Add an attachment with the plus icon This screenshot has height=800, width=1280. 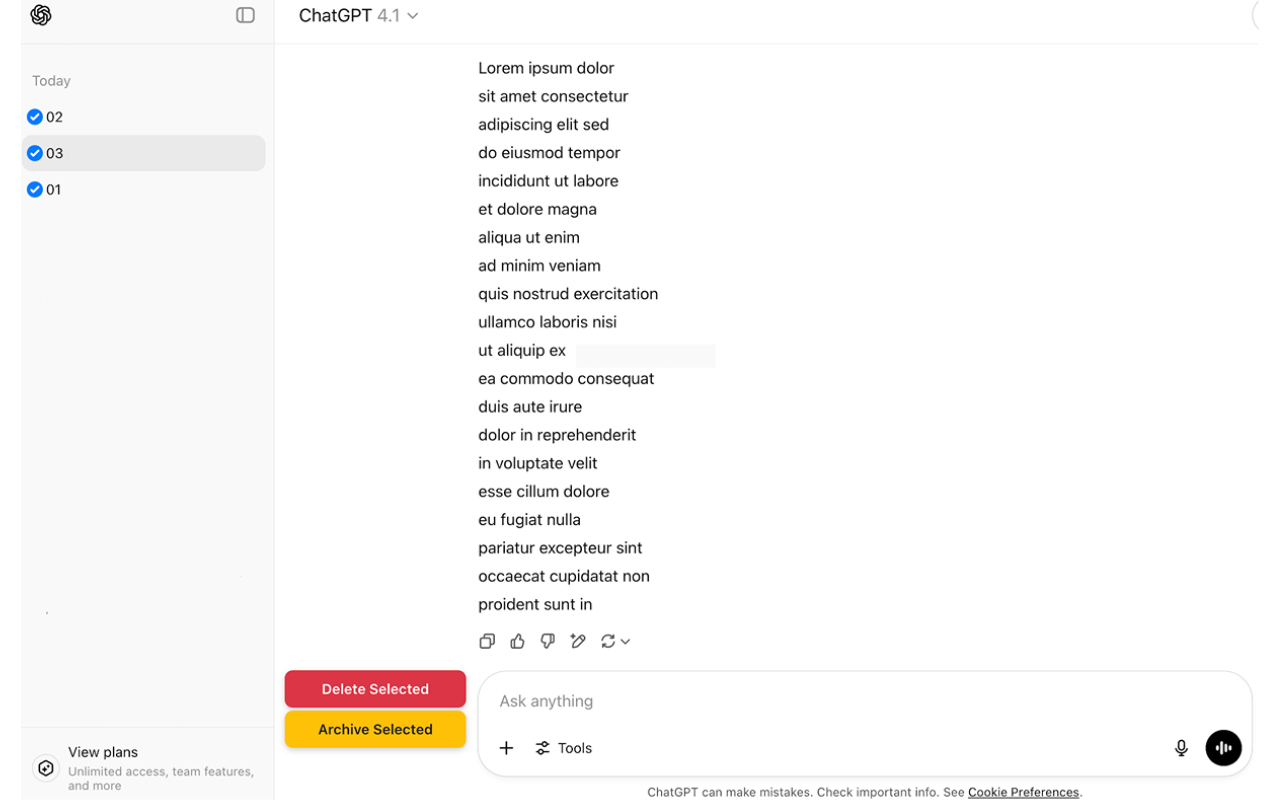(506, 748)
